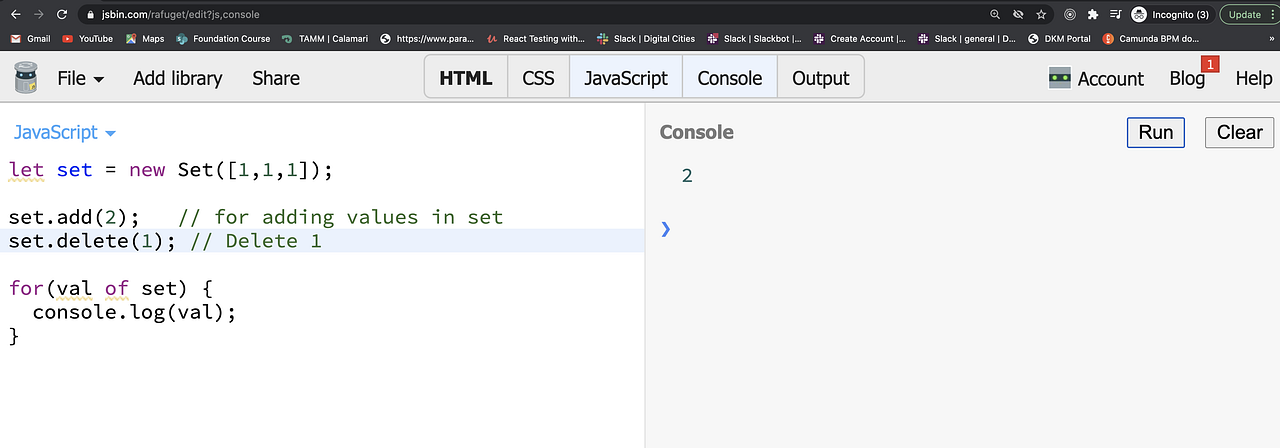Viewport: 1280px width, 448px height.
Task: Open the DKM Portal bookmark
Action: [x=1059, y=39]
